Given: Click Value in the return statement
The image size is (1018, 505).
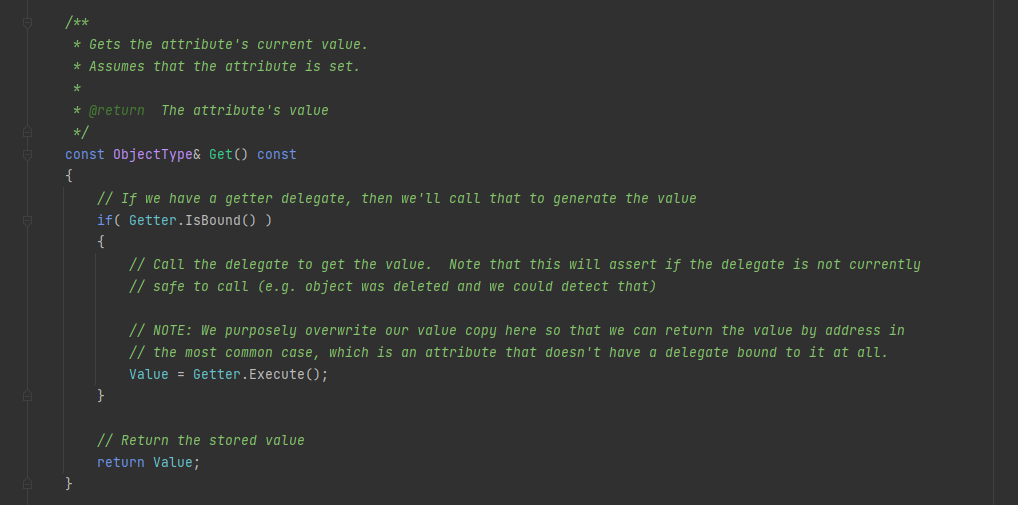Looking at the screenshot, I should click(x=172, y=462).
